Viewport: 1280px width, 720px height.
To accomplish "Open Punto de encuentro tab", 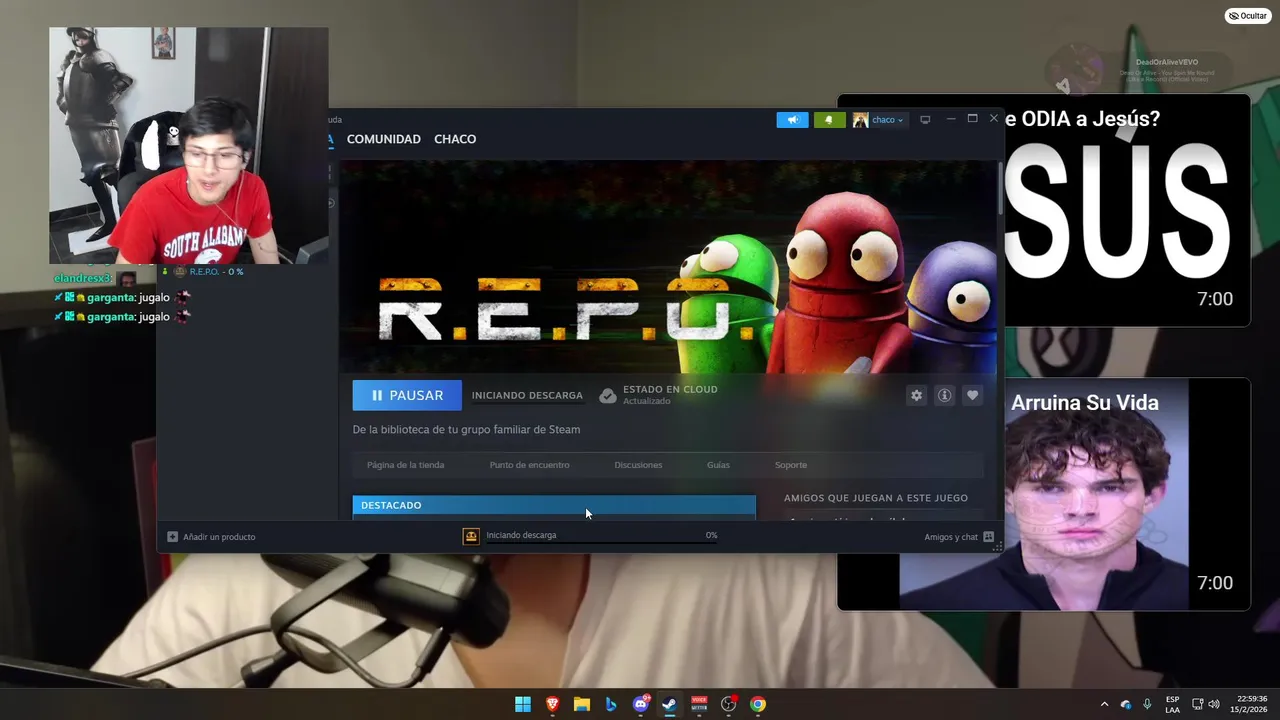I will (x=529, y=465).
